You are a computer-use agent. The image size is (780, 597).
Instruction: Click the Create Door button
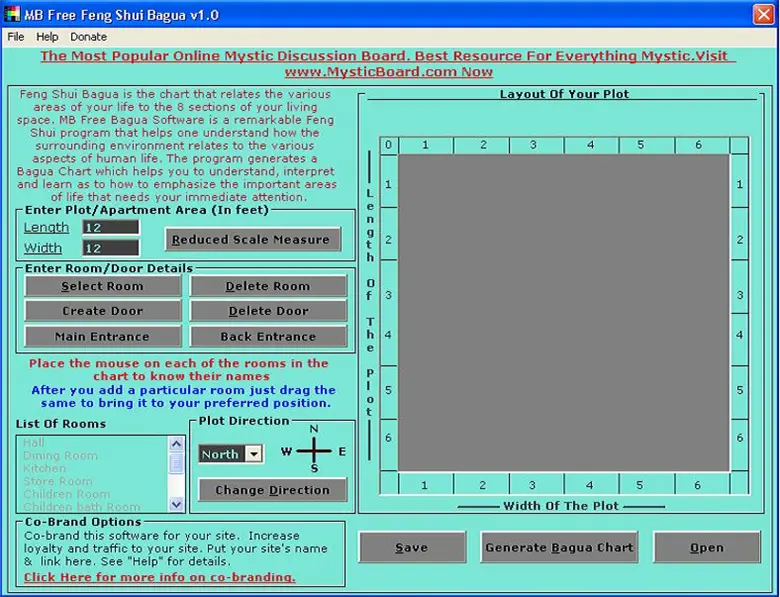click(103, 311)
